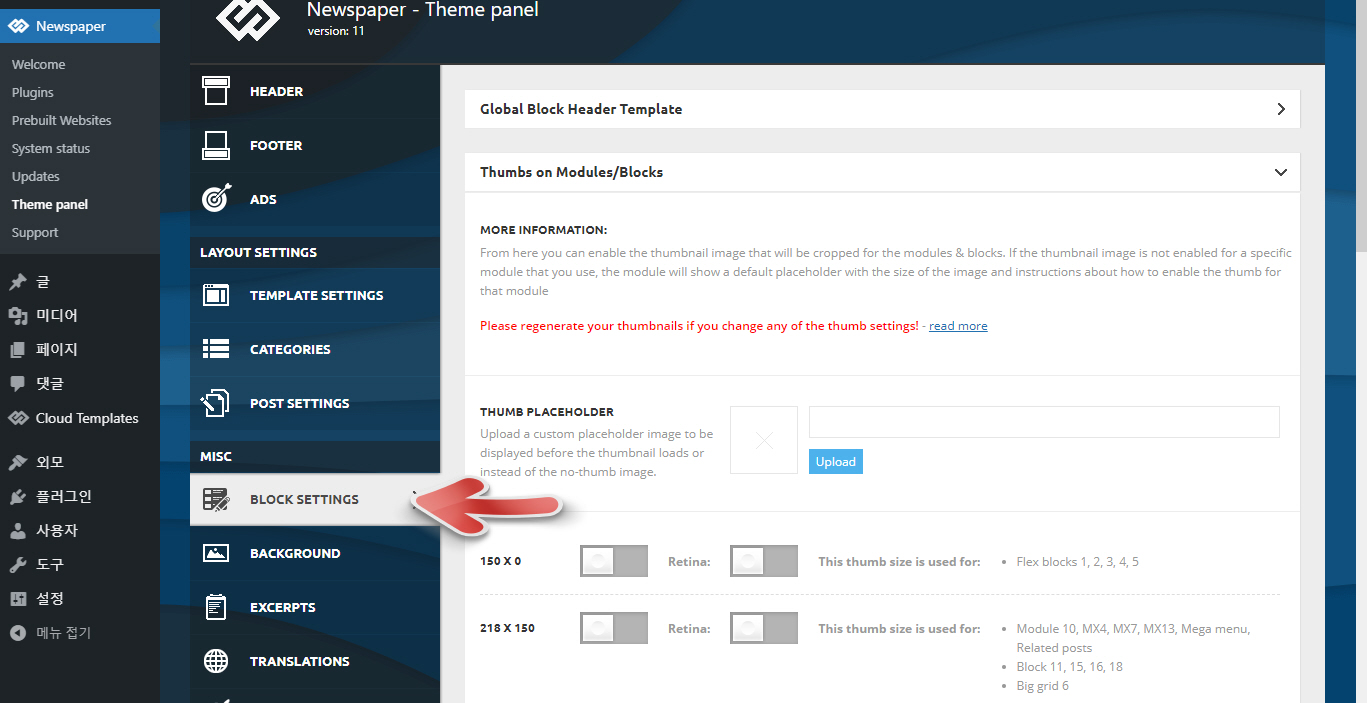
Task: Click the Ads target icon
Action: tap(216, 199)
